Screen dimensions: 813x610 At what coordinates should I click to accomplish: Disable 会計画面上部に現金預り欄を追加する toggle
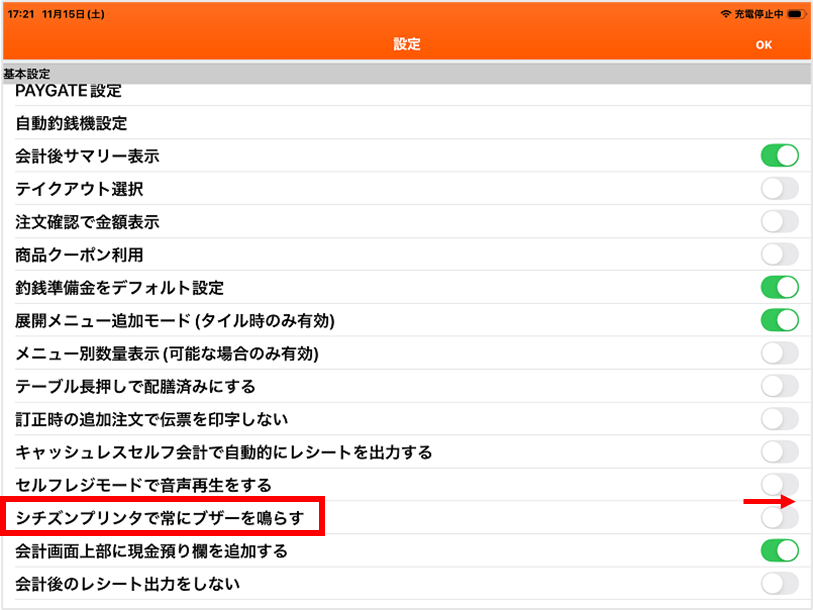pyautogui.click(x=779, y=550)
